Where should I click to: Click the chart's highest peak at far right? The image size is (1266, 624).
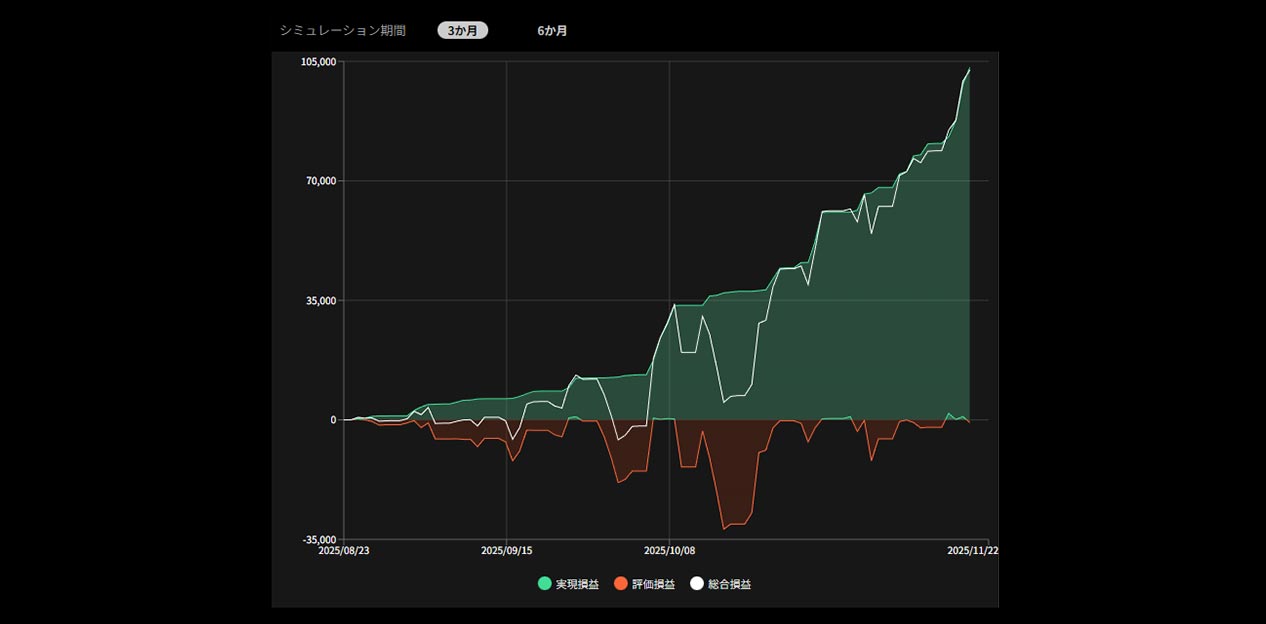(969, 69)
